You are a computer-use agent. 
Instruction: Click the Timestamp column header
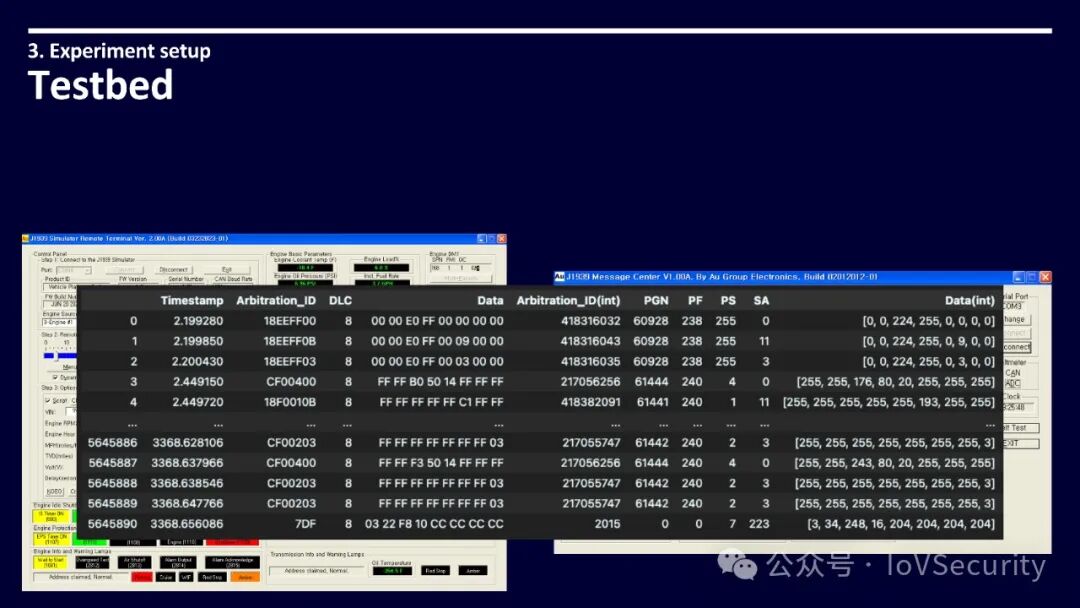click(192, 300)
